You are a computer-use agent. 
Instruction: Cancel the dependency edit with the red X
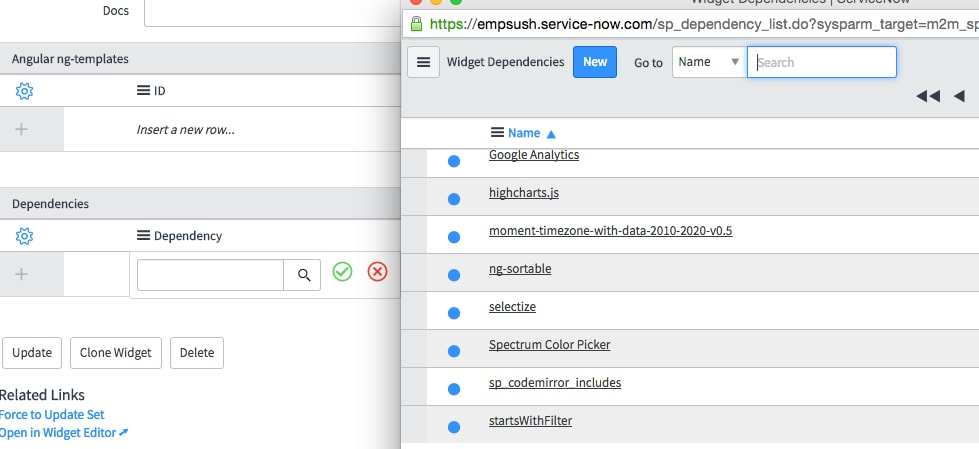coord(377,271)
